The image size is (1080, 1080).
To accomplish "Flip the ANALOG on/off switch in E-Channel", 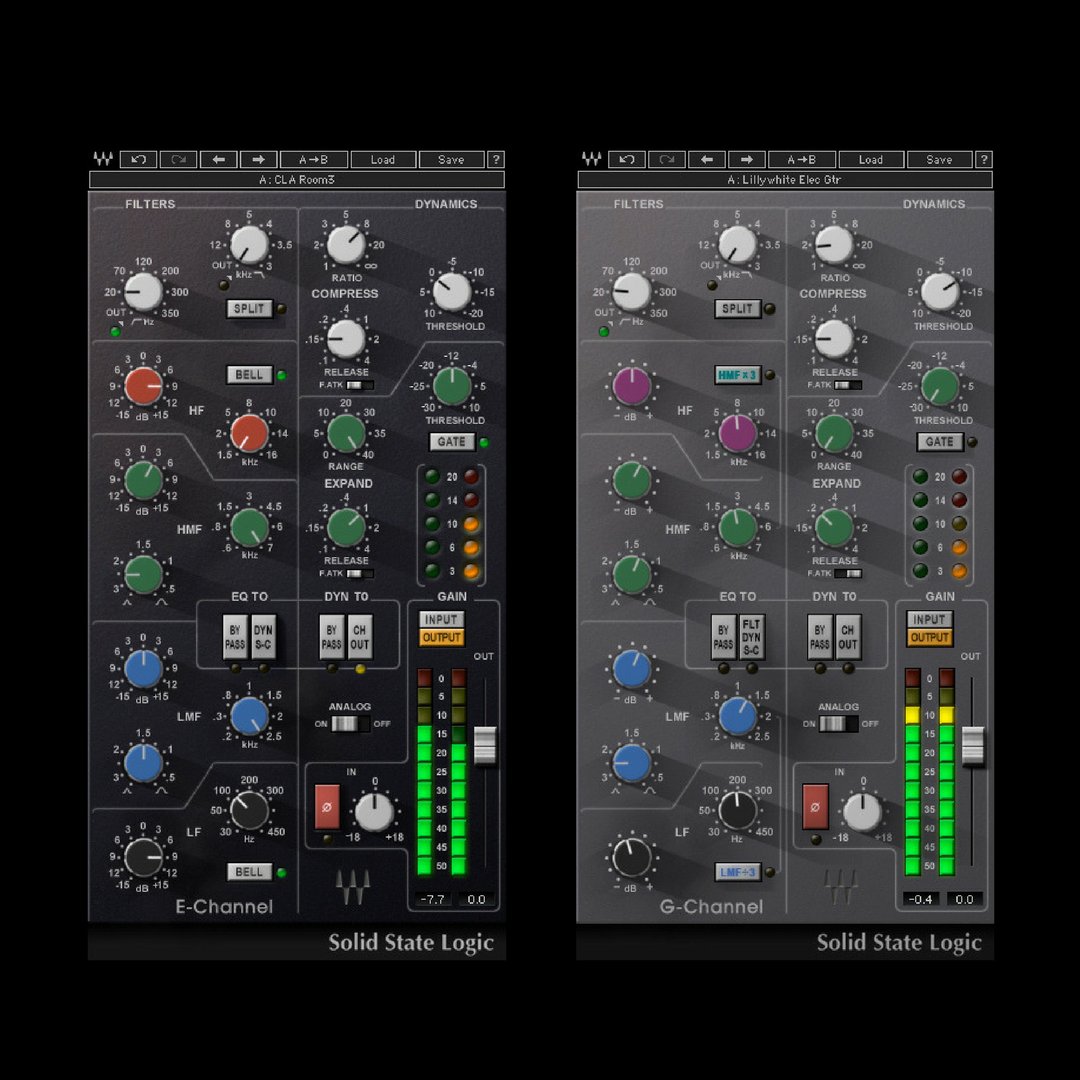I will point(351,724).
